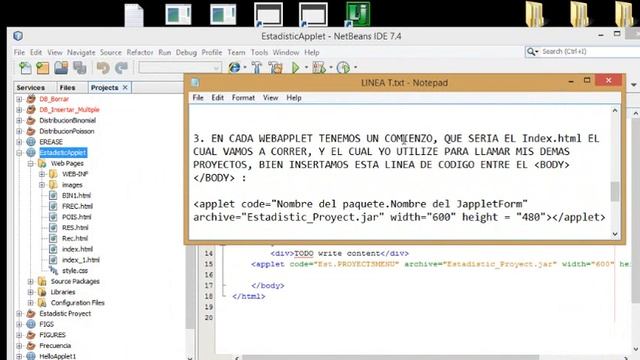Click the Libraries folder icon

click(x=42, y=292)
